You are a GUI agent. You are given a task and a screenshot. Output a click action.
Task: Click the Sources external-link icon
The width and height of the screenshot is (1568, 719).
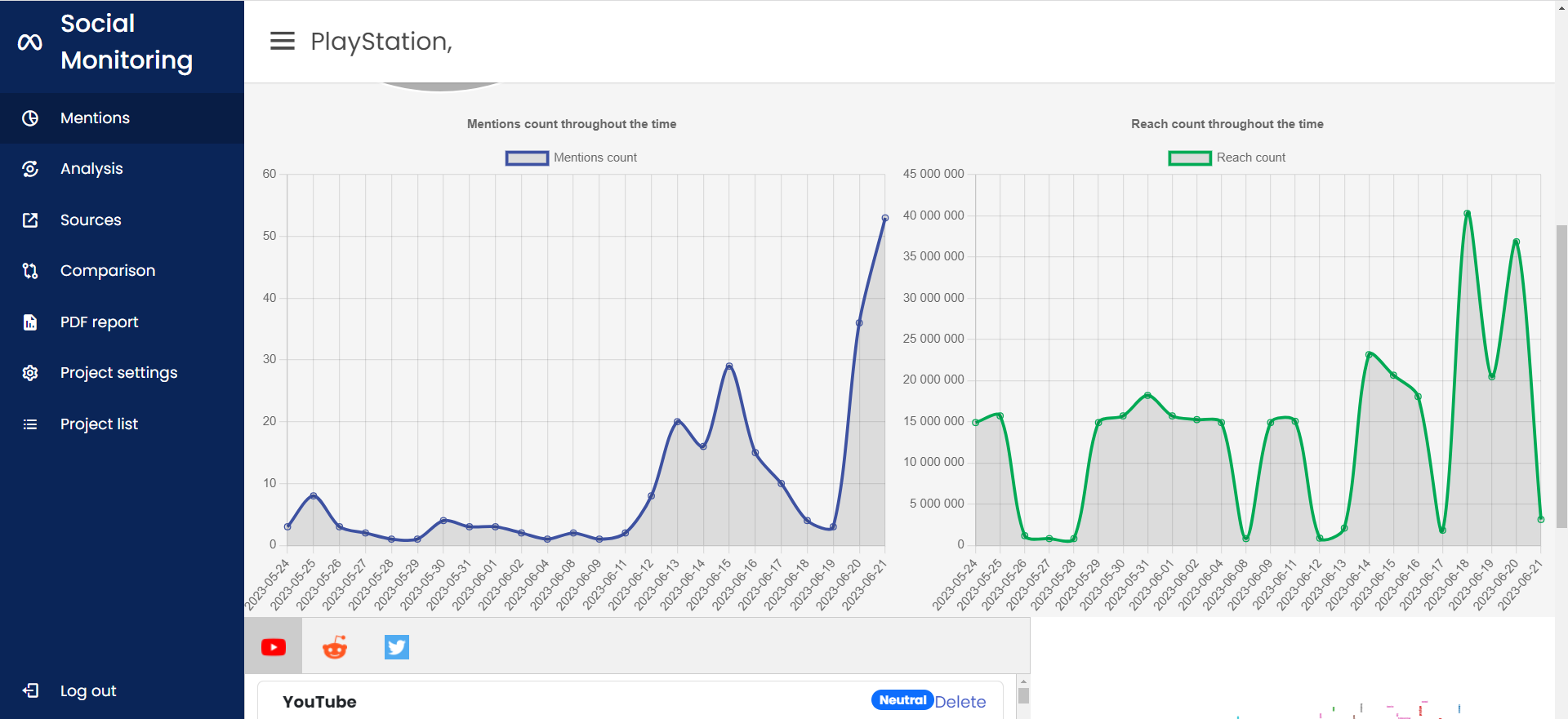30,220
